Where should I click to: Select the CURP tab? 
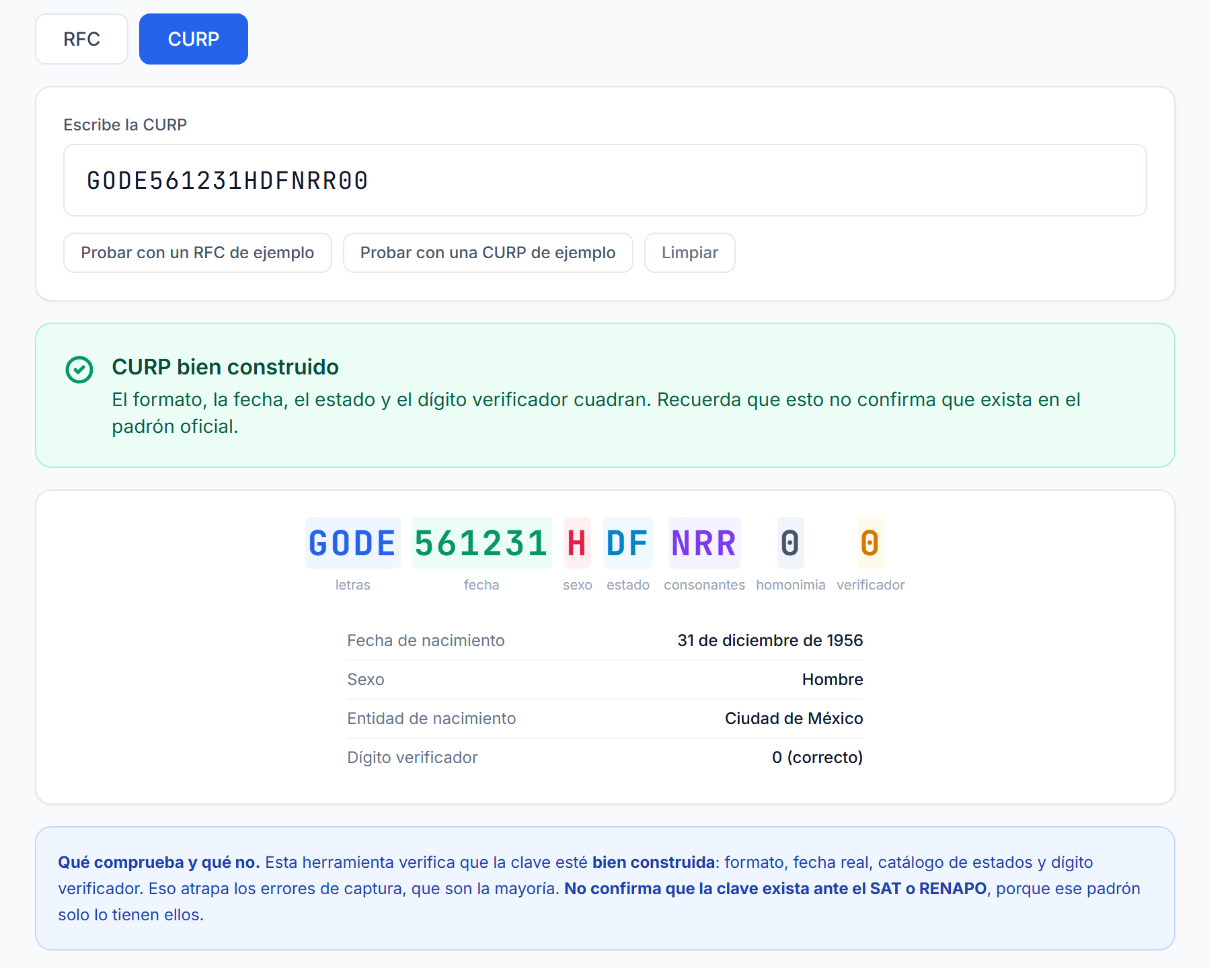click(194, 39)
